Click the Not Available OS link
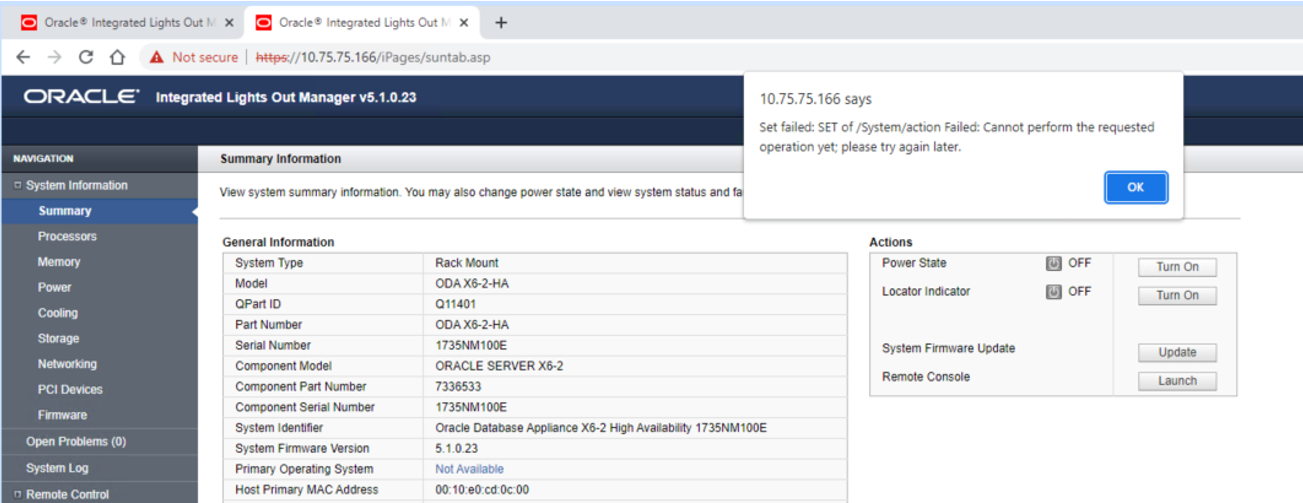Image resolution: width=1303 pixels, height=503 pixels. (x=469, y=469)
